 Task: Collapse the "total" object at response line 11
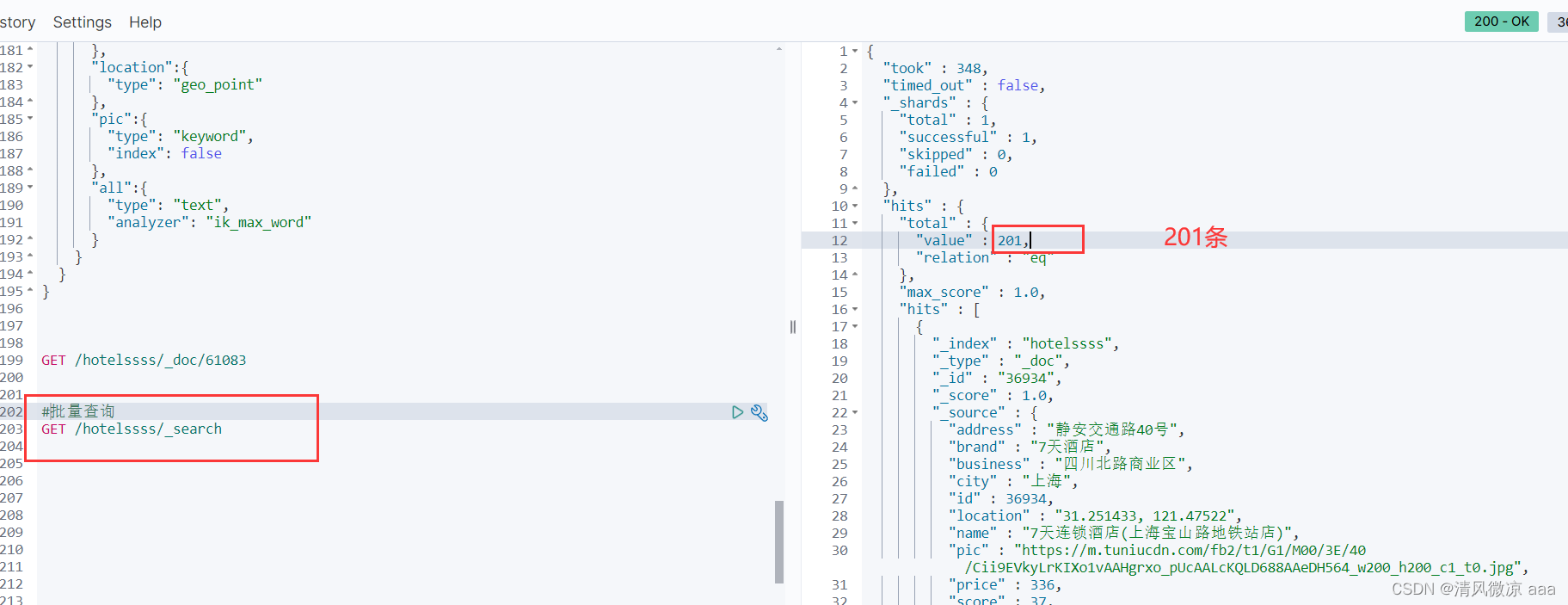pos(855,223)
